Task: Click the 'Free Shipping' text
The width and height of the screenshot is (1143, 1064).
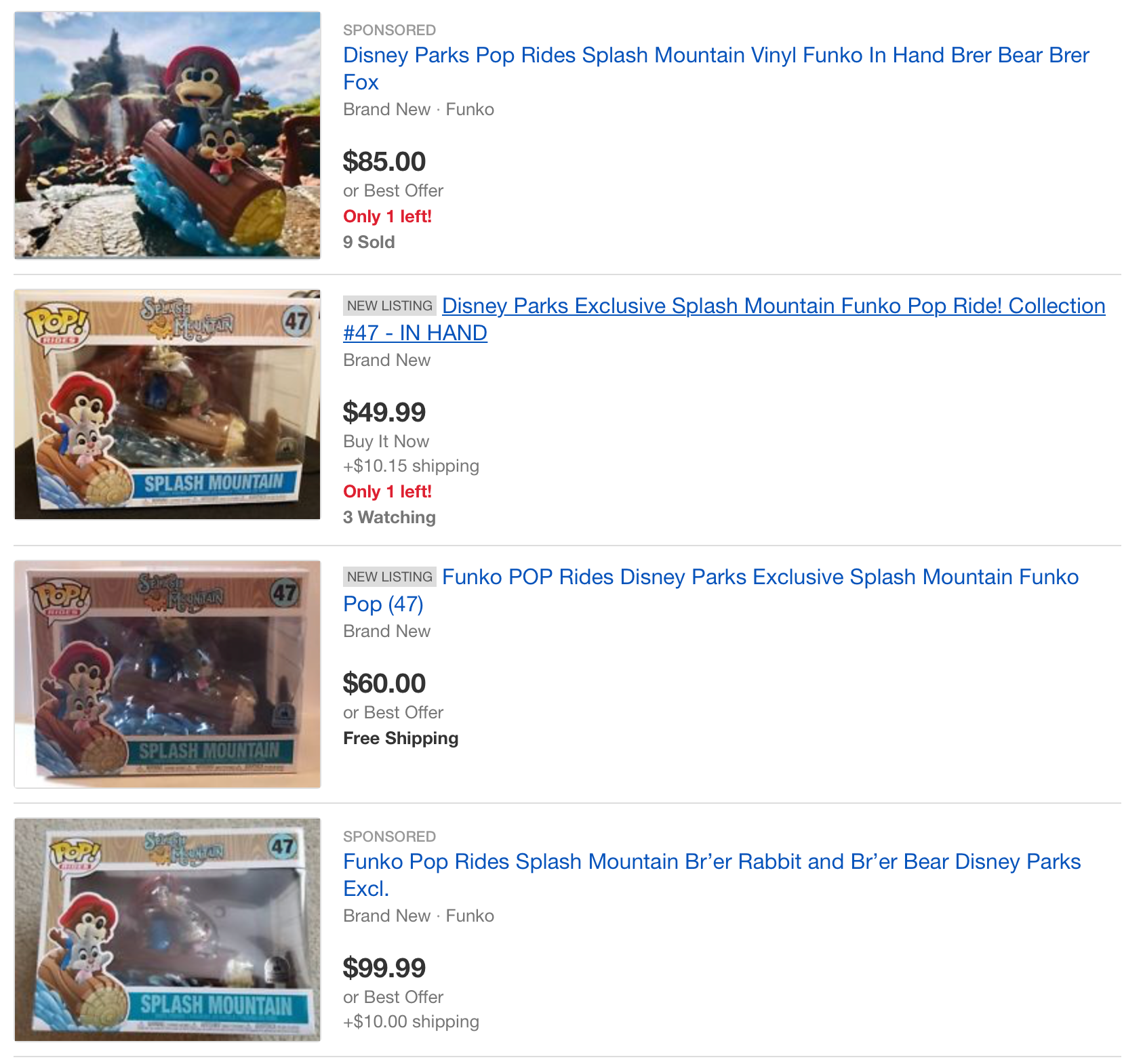Action: point(401,739)
